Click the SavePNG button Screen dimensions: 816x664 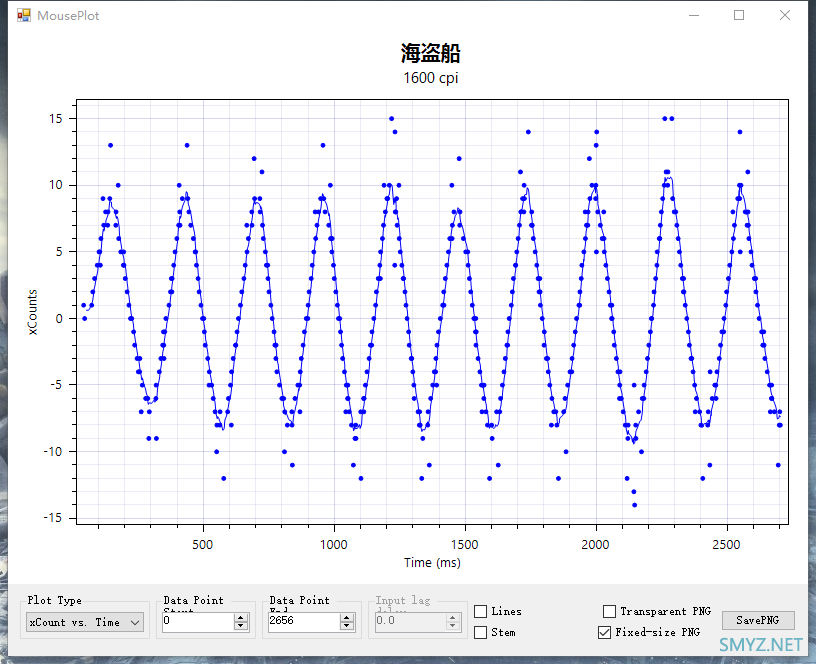point(758,620)
